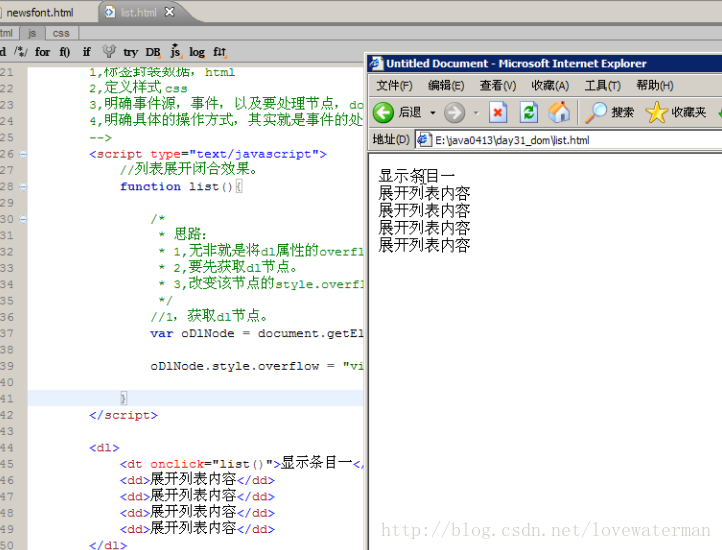The width and height of the screenshot is (722, 550).
Task: Click the //1, 获取dl节点 comment line
Action: pyautogui.click(x=209, y=316)
